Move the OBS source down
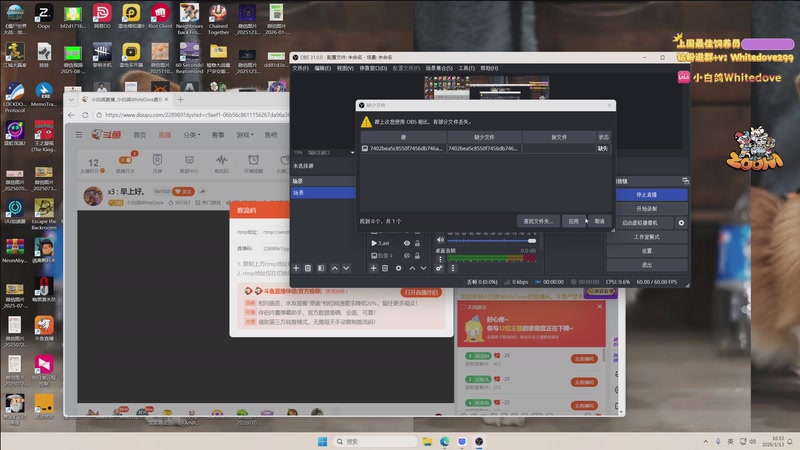The width and height of the screenshot is (800, 450). (423, 268)
